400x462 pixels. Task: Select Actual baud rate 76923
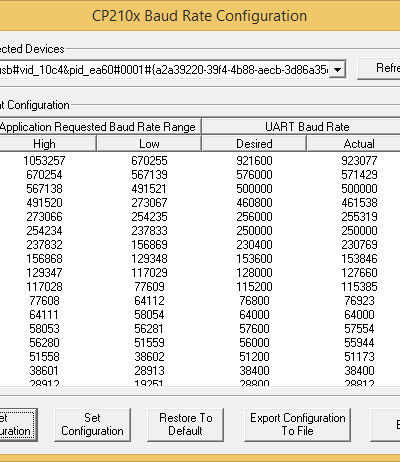[x=359, y=301]
